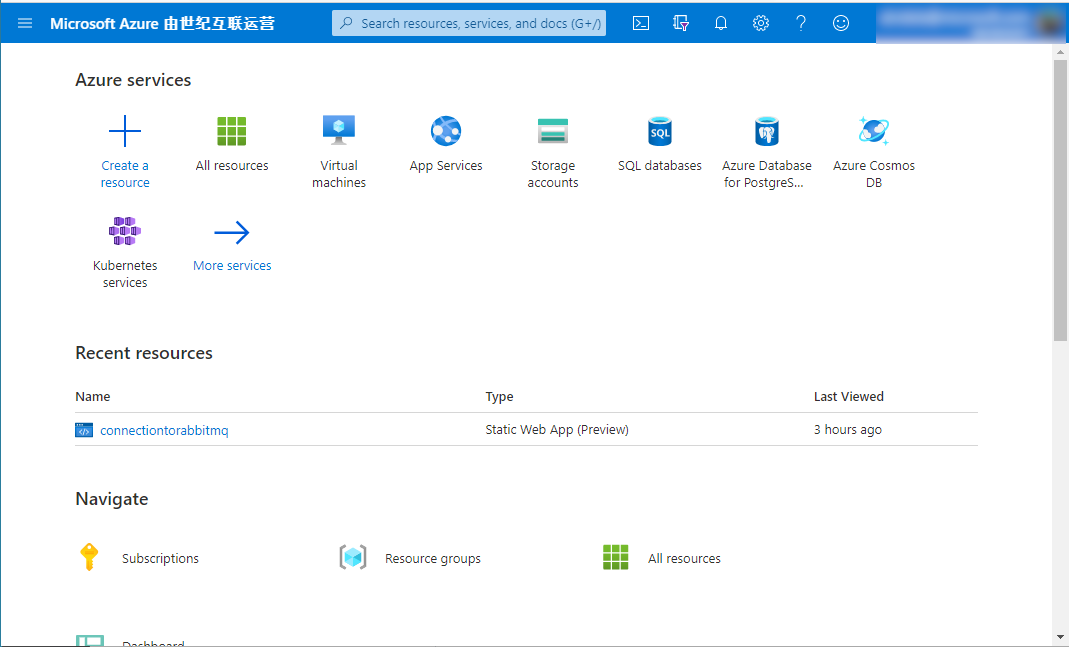Open Subscriptions in Navigate section
Screen dimensions: 1069x647
160,558
